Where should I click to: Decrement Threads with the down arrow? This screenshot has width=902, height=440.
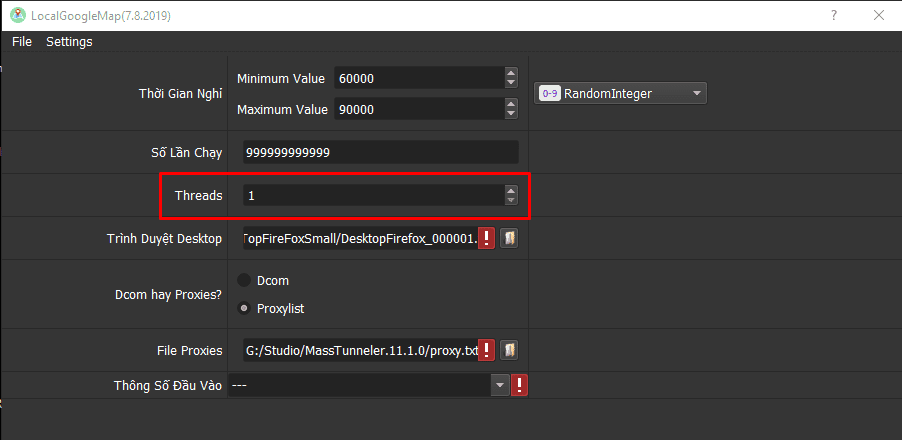click(x=511, y=200)
